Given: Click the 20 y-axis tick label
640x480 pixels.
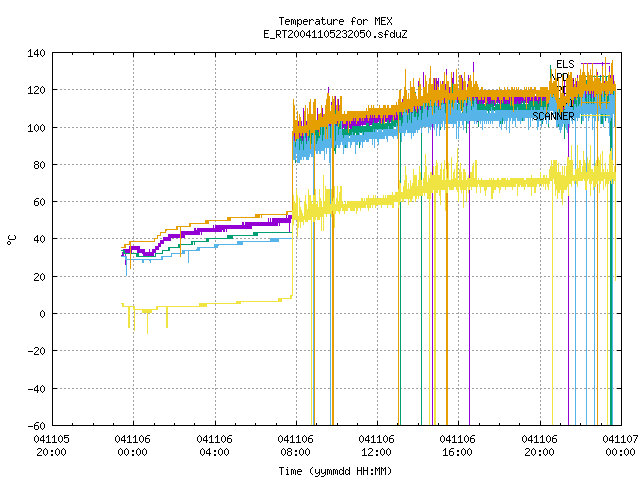Looking at the screenshot, I should point(40,277).
